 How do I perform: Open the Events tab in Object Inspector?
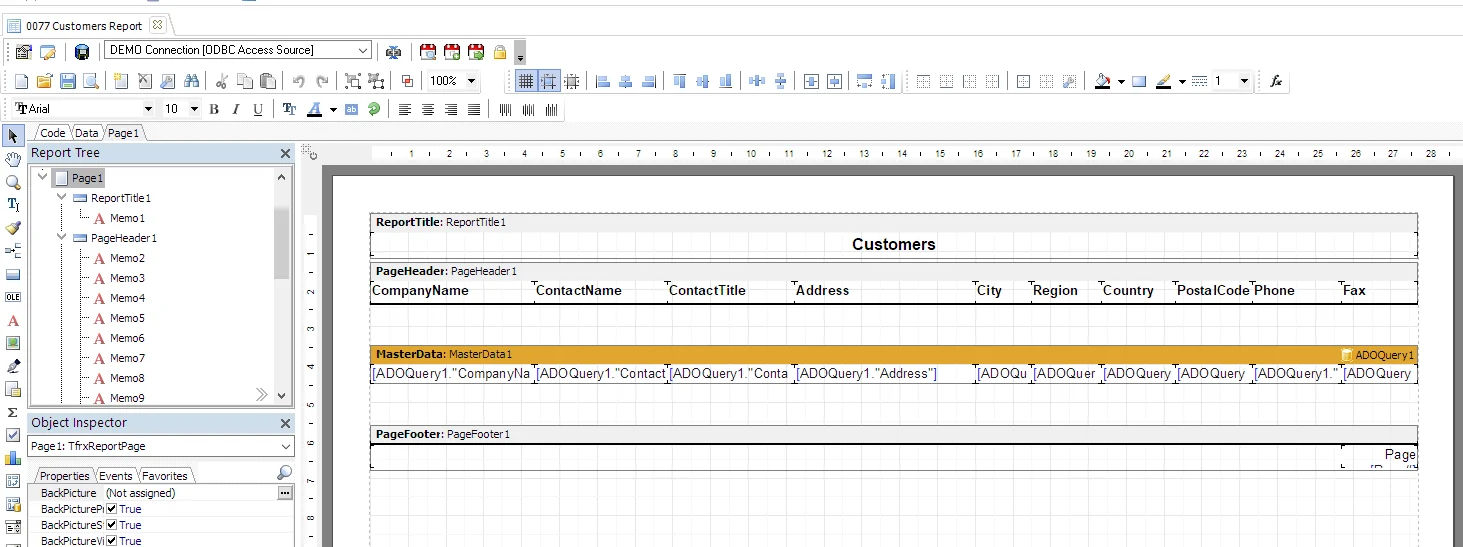116,476
